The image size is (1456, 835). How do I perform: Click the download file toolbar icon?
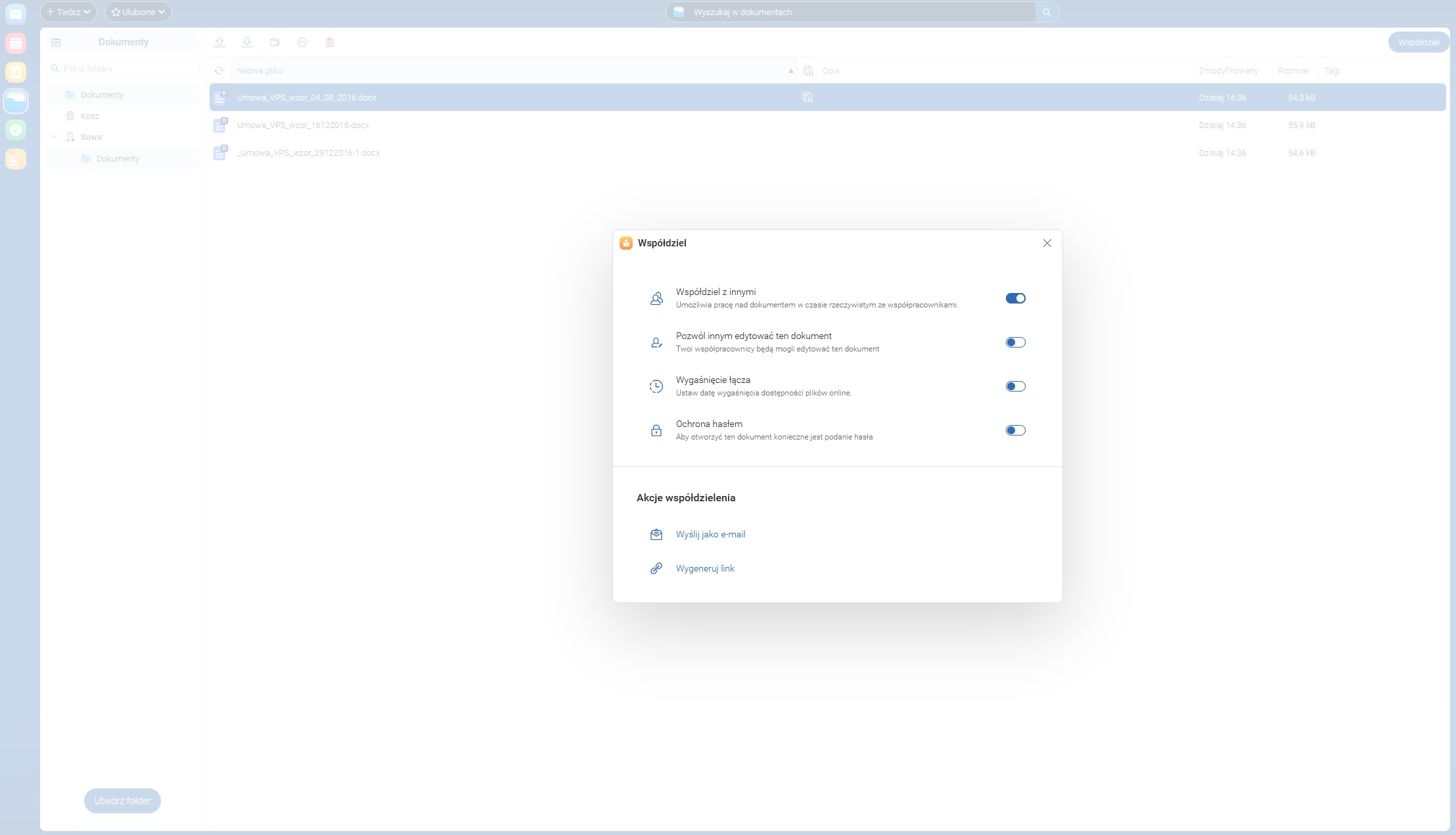pos(247,42)
